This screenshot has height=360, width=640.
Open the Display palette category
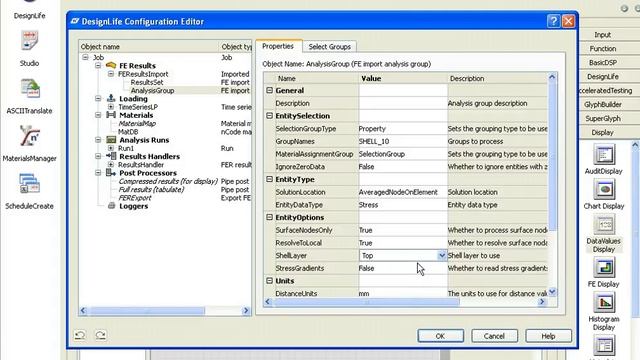click(x=602, y=132)
